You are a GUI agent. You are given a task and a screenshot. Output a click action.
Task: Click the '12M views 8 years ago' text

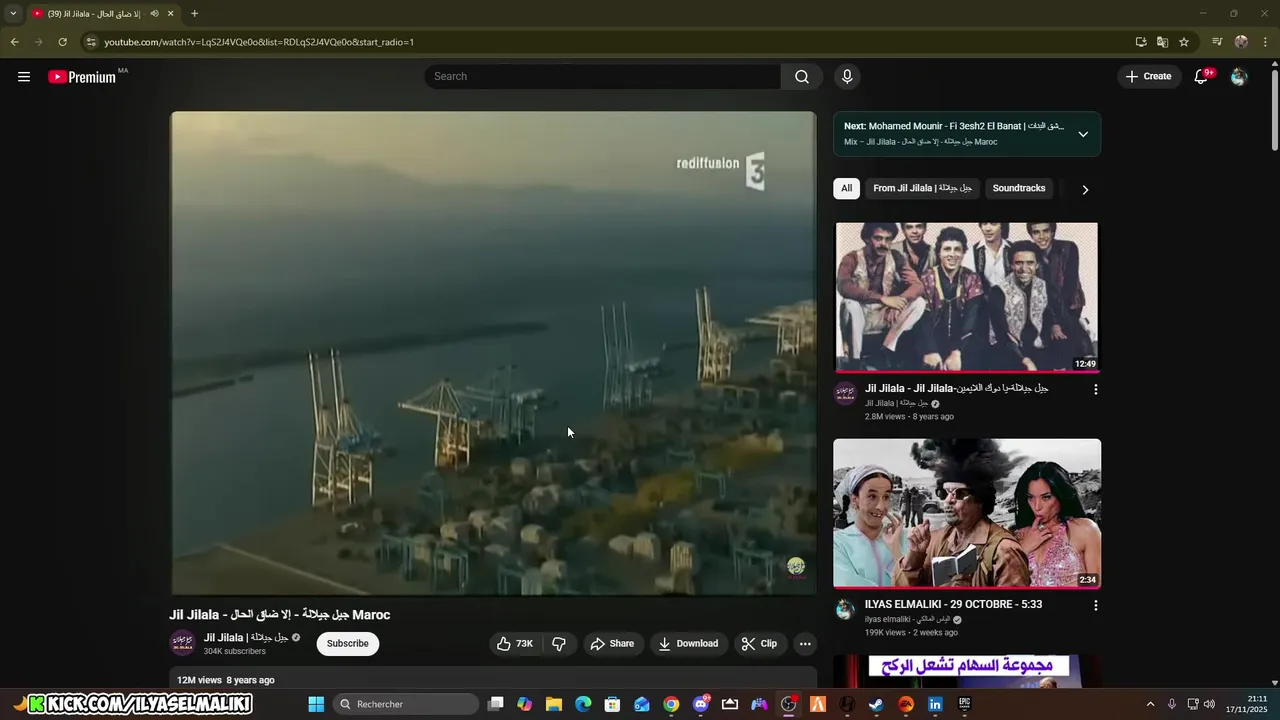click(226, 680)
